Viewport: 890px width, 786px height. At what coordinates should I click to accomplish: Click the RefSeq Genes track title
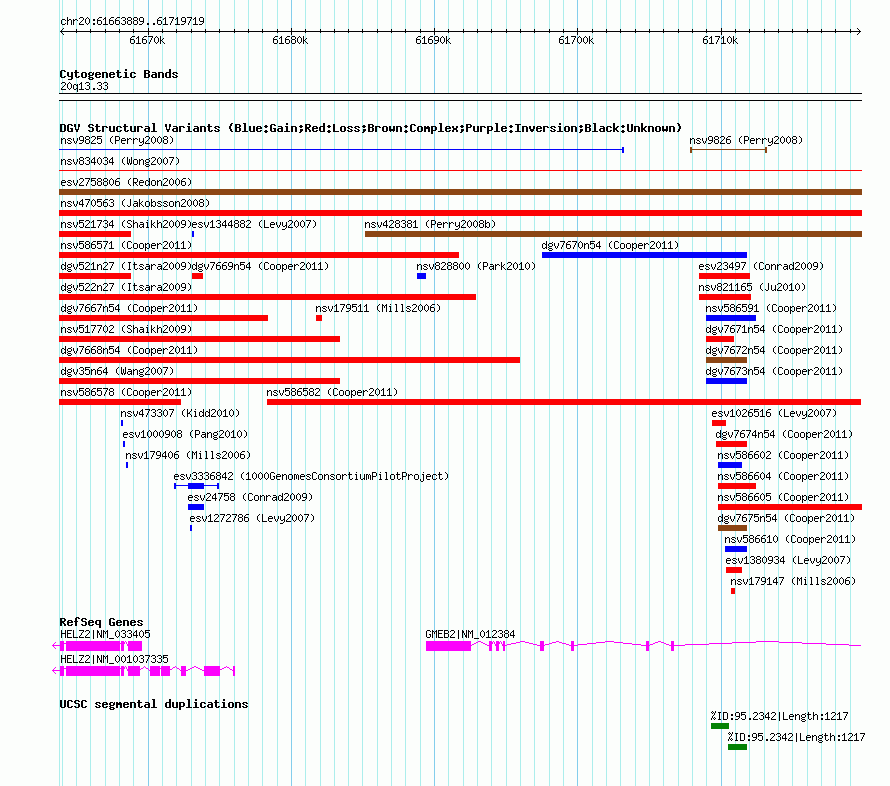101,622
